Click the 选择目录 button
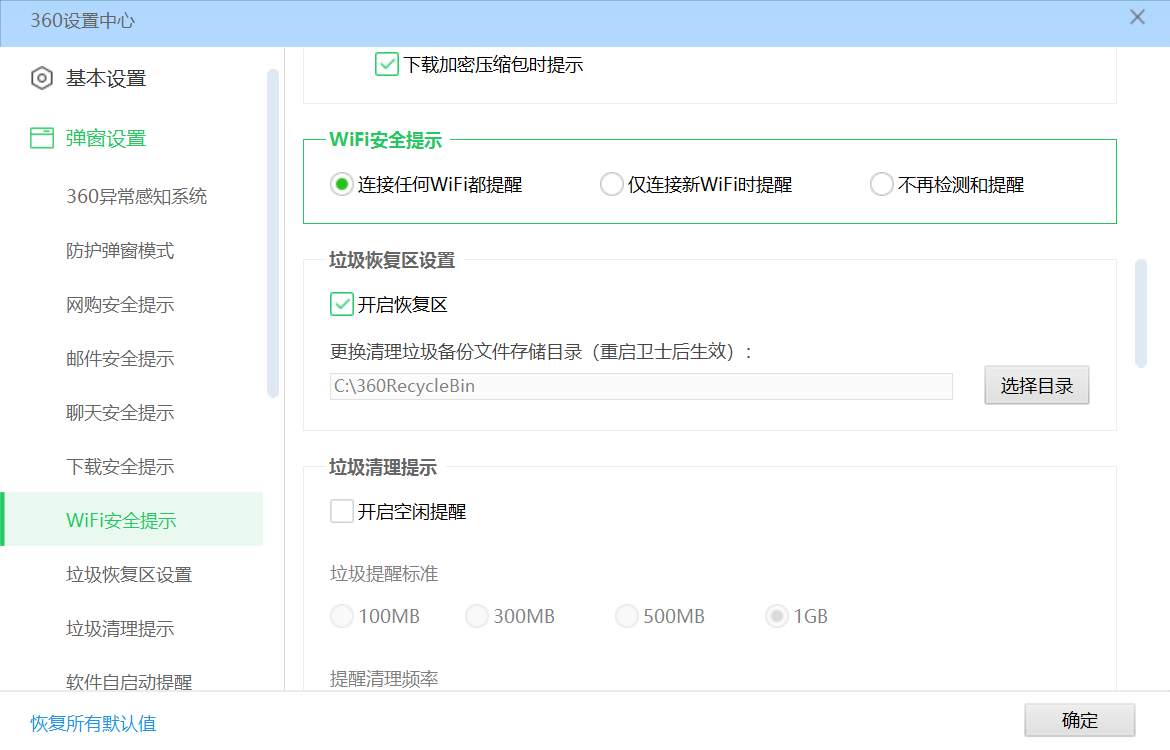Viewport: 1170px width, 750px height. 1036,385
